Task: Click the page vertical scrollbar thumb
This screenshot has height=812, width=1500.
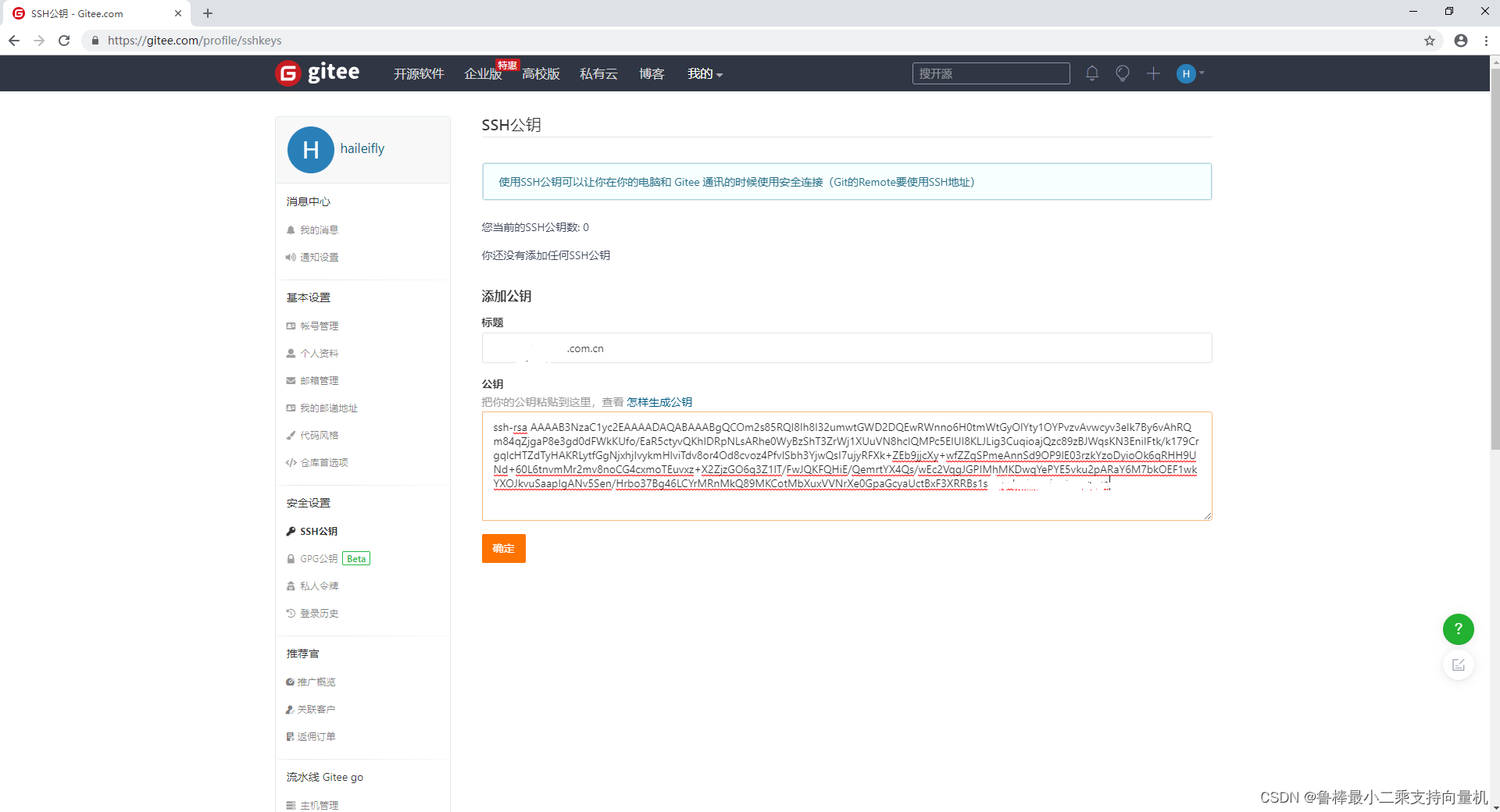Action: point(1495,258)
